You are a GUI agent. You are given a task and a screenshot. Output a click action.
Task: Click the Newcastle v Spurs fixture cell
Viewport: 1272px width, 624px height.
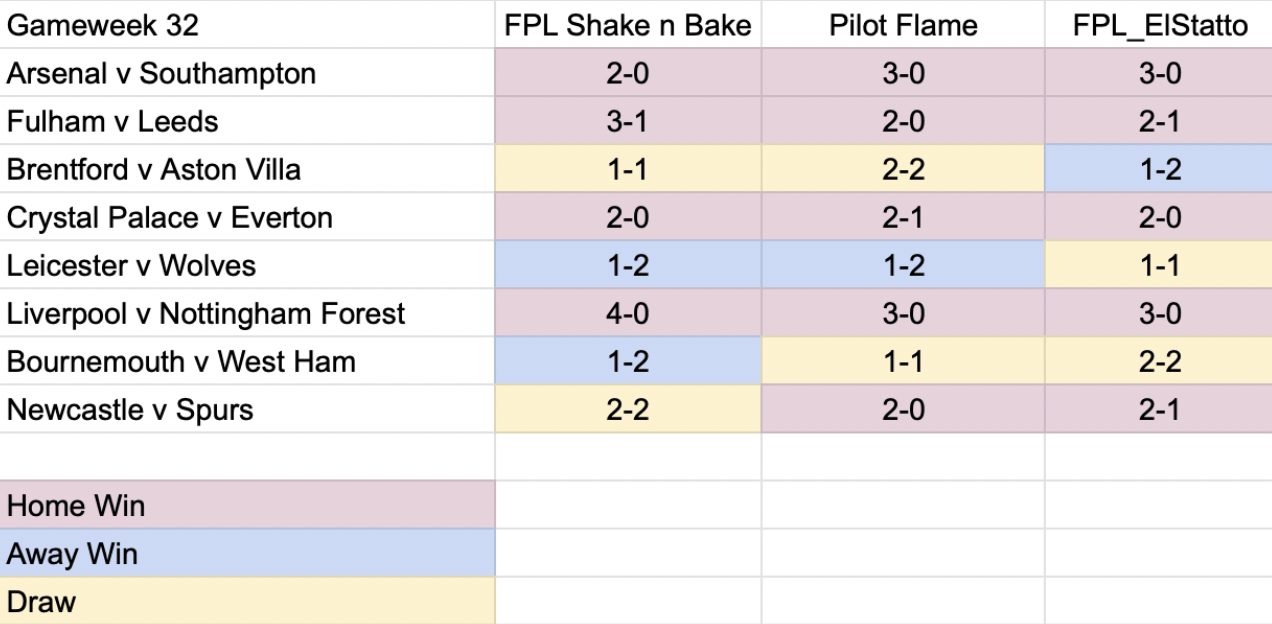(x=247, y=409)
